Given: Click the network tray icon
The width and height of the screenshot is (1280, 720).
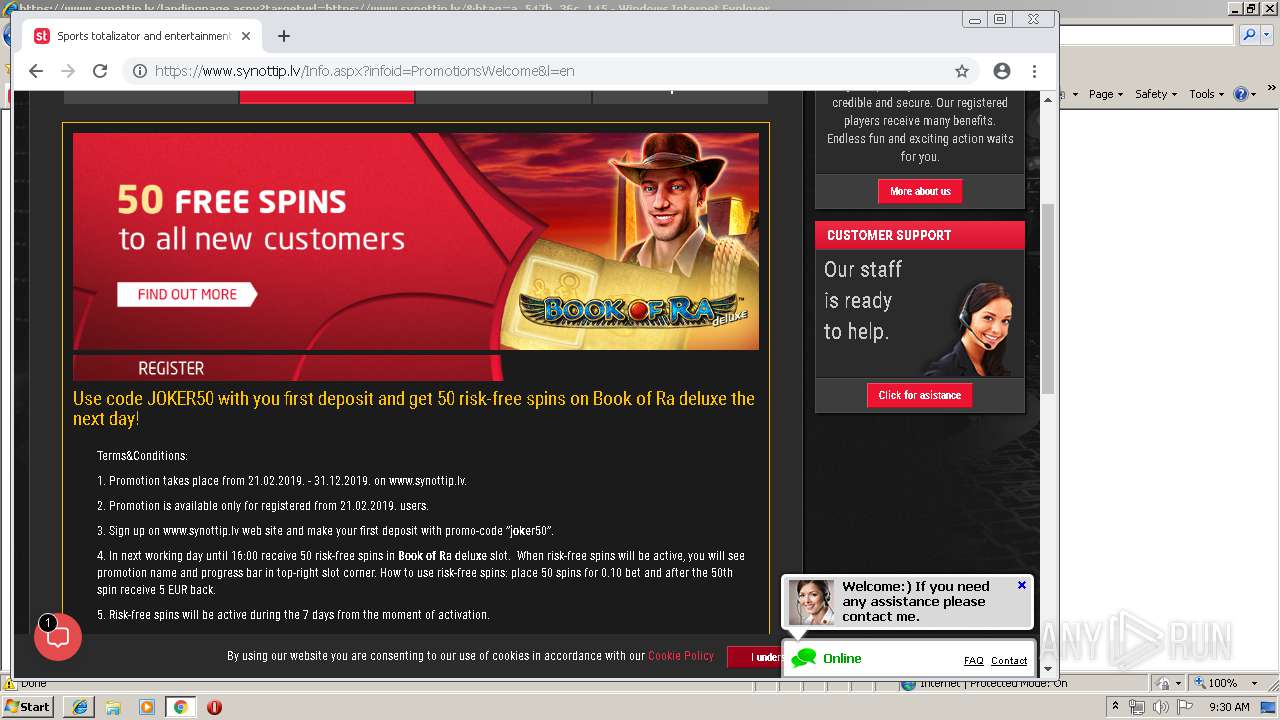Looking at the screenshot, I should (x=1137, y=707).
